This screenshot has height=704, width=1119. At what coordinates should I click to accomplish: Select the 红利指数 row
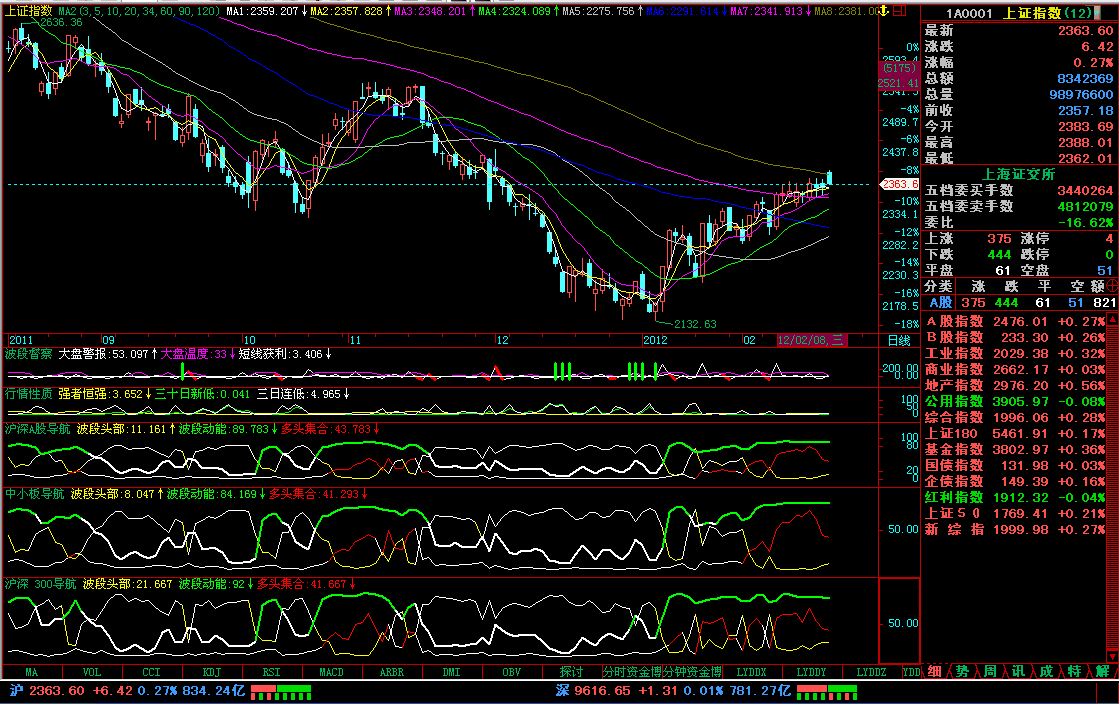1014,497
